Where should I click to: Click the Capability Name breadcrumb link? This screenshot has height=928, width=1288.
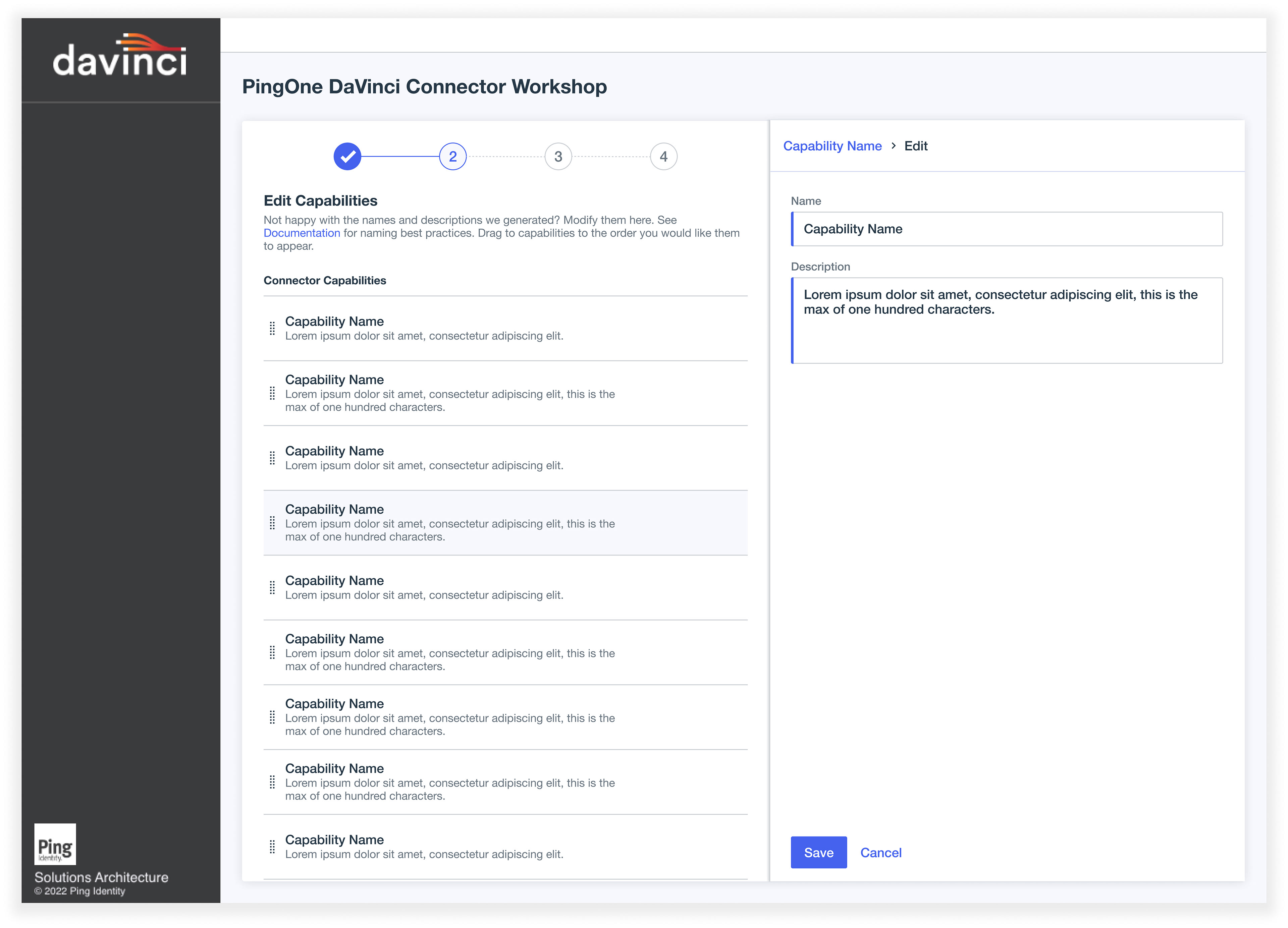click(832, 146)
